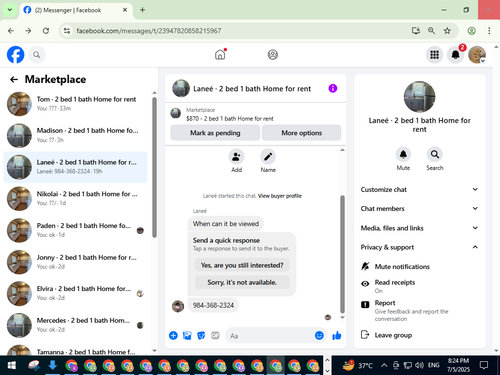
Task: Mute conversation using the bell icon
Action: coord(403,154)
